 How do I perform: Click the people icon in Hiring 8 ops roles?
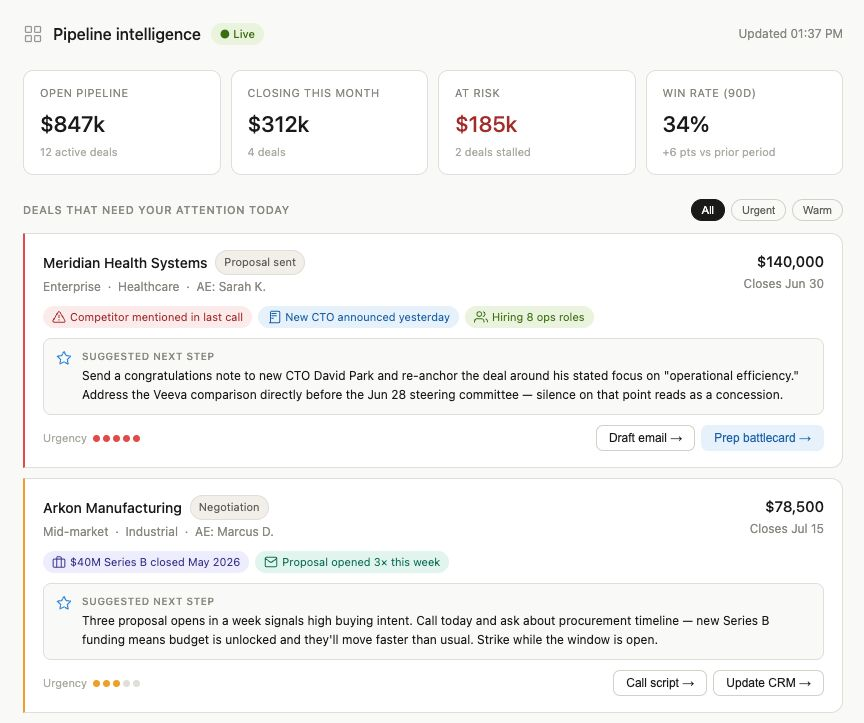click(481, 317)
